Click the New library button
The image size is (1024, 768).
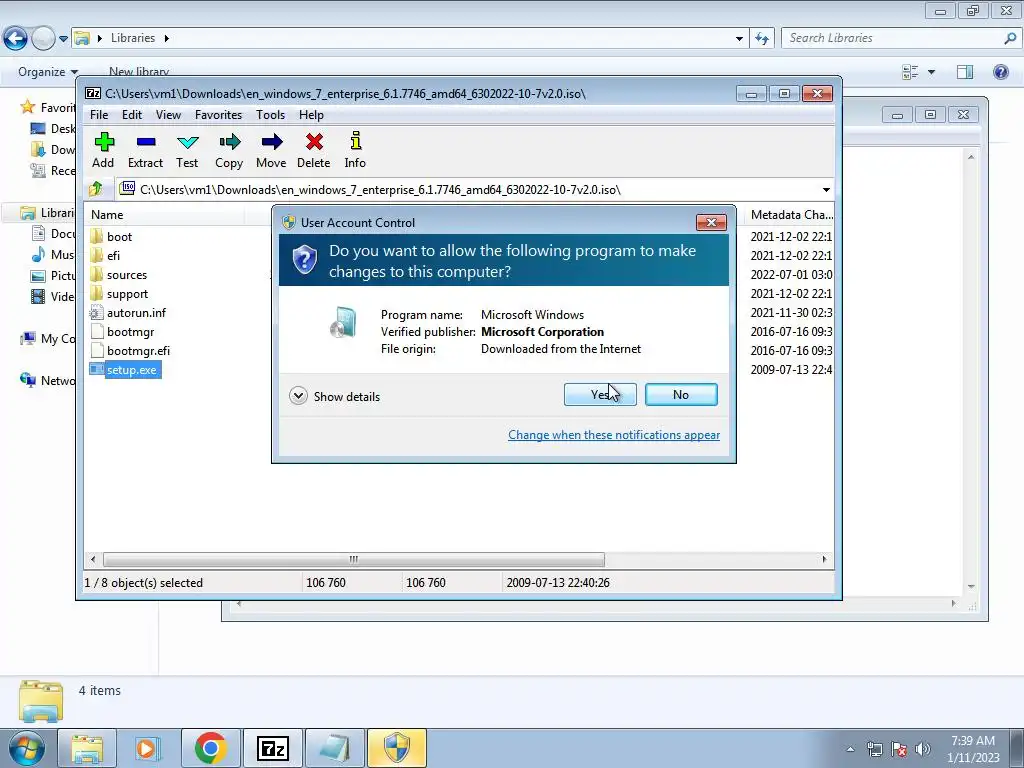click(x=139, y=72)
